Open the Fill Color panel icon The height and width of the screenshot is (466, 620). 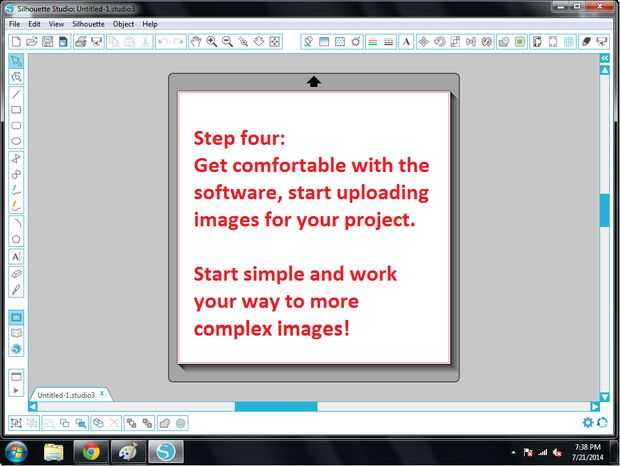308,42
